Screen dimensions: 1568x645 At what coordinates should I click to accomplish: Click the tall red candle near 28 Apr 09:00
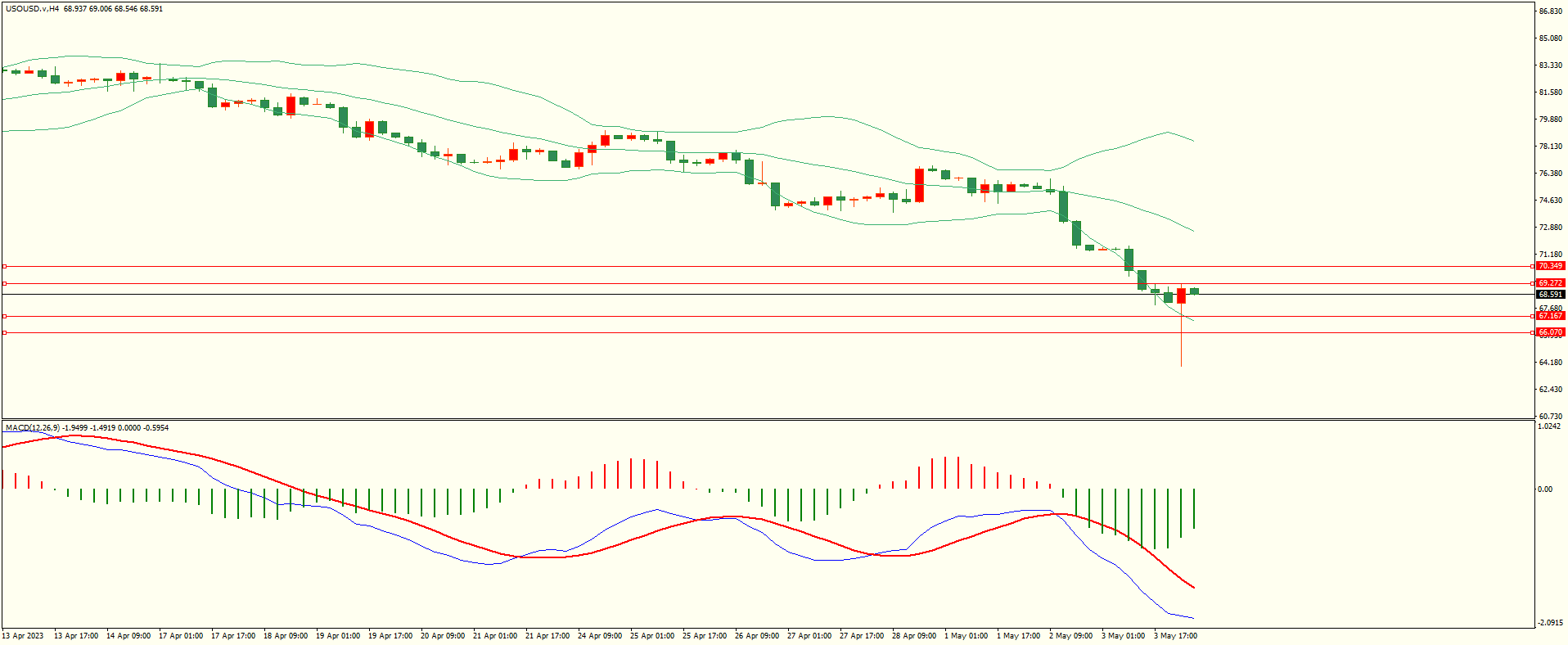920,185
